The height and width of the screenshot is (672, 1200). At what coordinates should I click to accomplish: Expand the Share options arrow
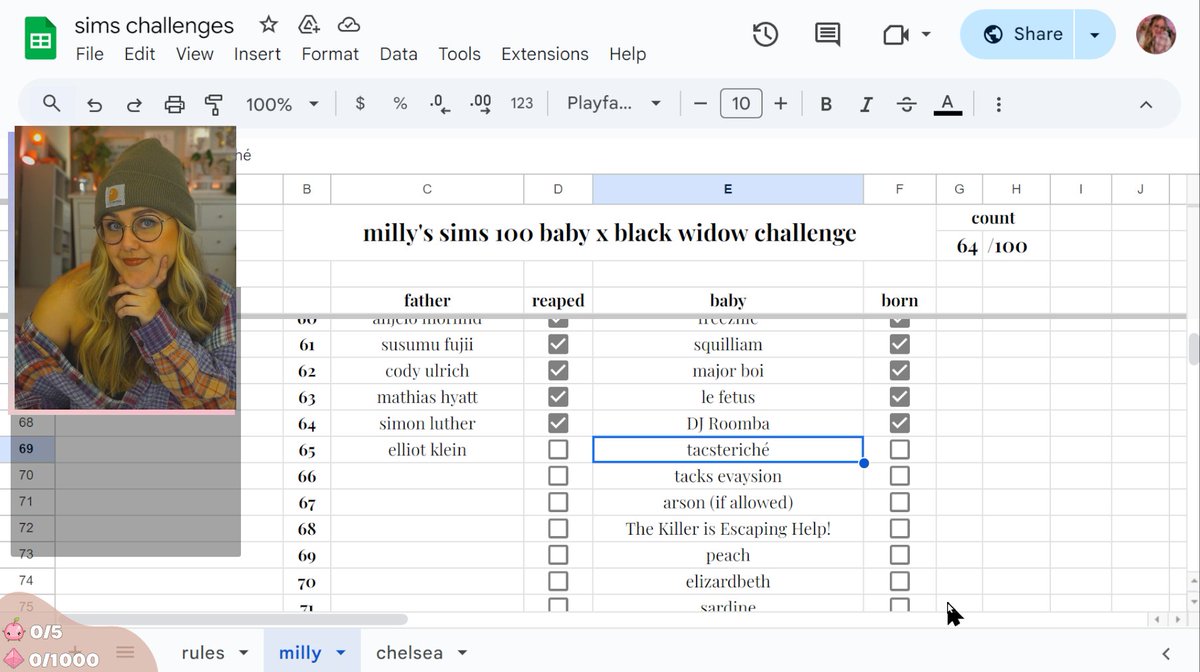[1095, 35]
